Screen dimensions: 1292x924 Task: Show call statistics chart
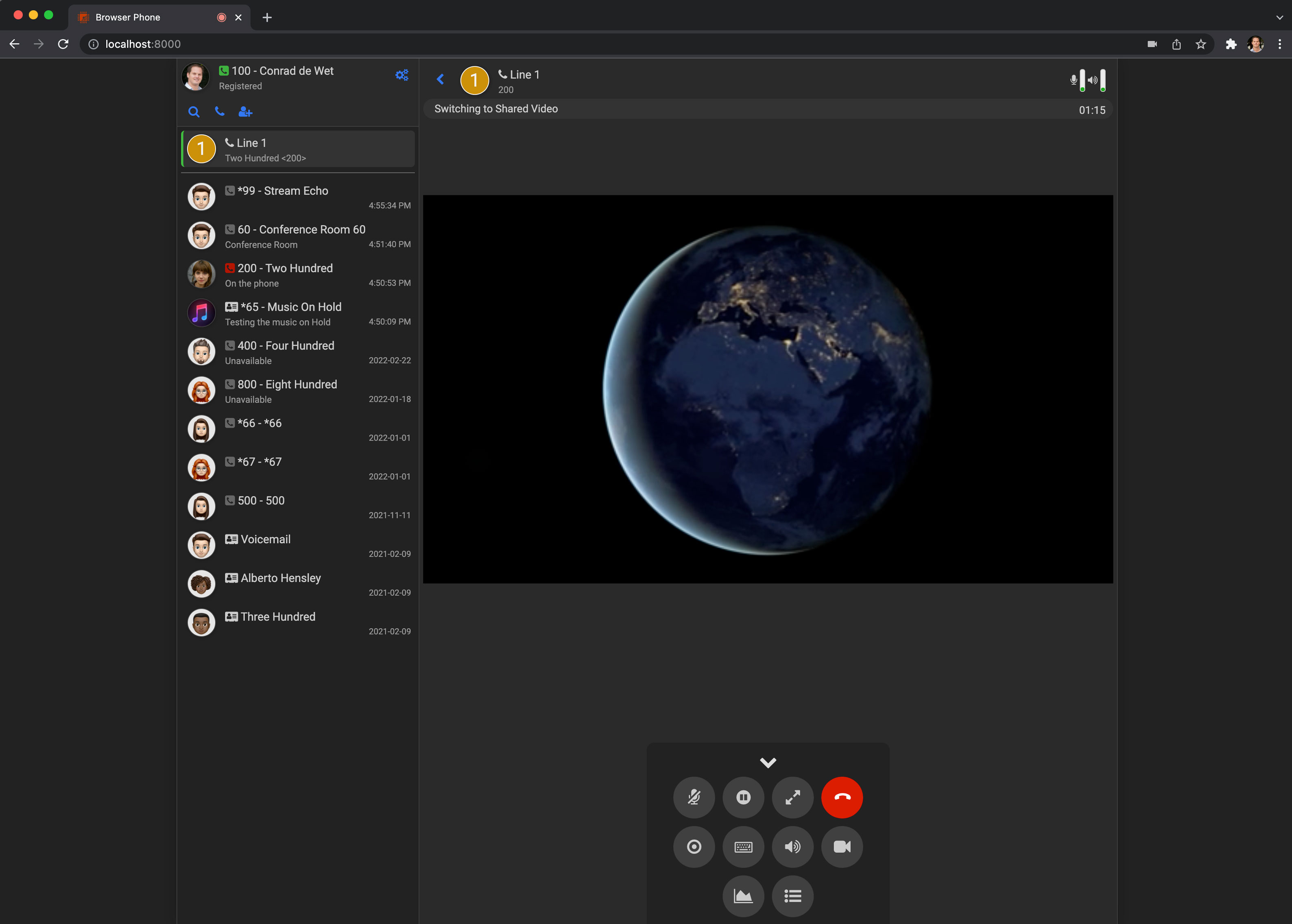click(743, 896)
